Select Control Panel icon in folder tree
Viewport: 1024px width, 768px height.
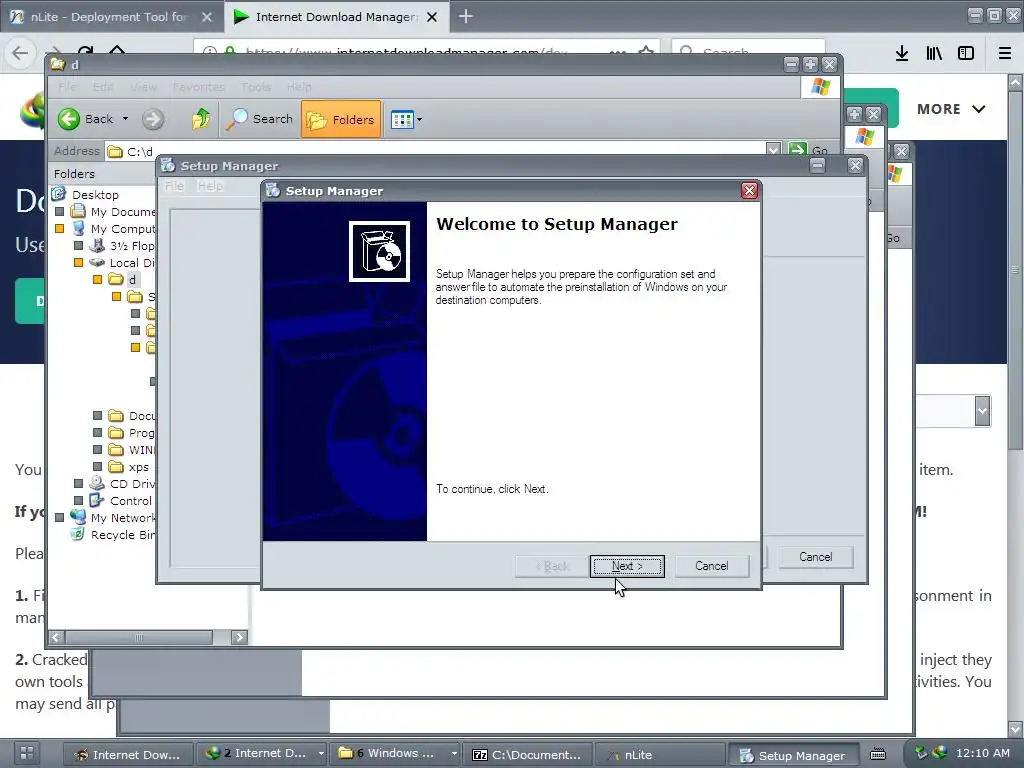(x=97, y=500)
